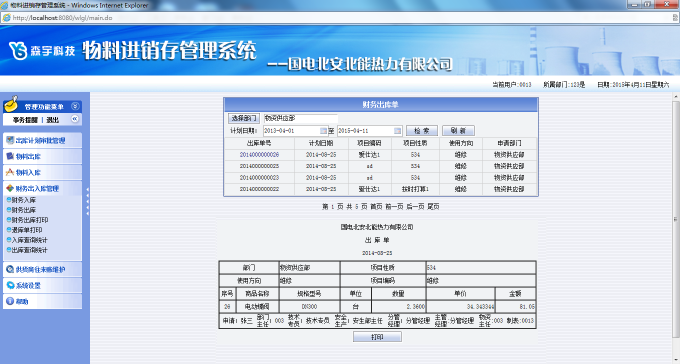Click the 计划日期 column header
Screen dimensions: 680x364
pyautogui.click(x=321, y=143)
